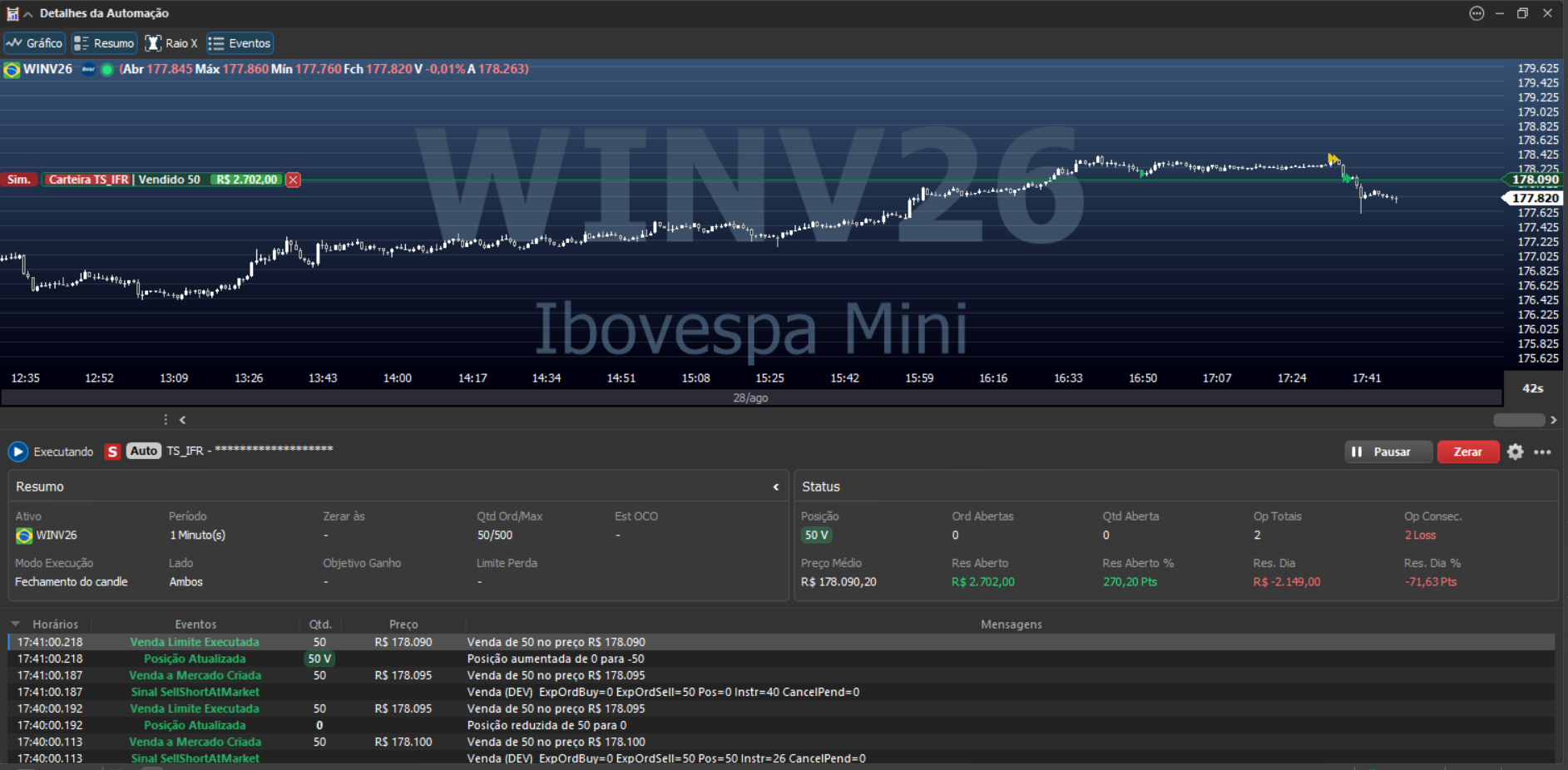The height and width of the screenshot is (770, 1568).
Task: Click the 270,20 Pts open result percentage
Action: pos(1130,582)
